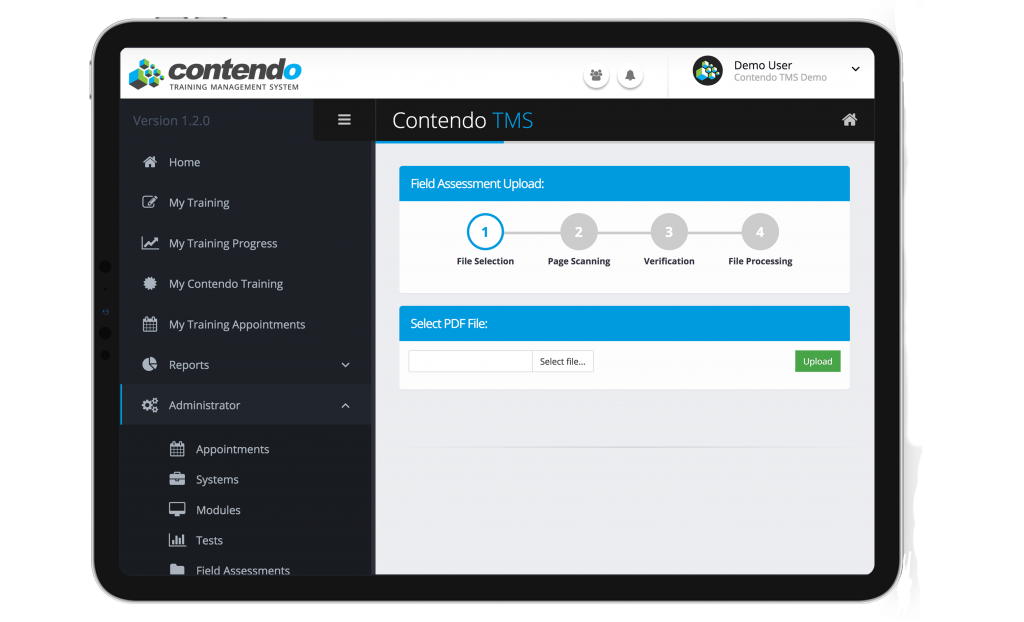This screenshot has height=622, width=1024.
Task: Click the File Selection step label
Action: pyautogui.click(x=485, y=261)
